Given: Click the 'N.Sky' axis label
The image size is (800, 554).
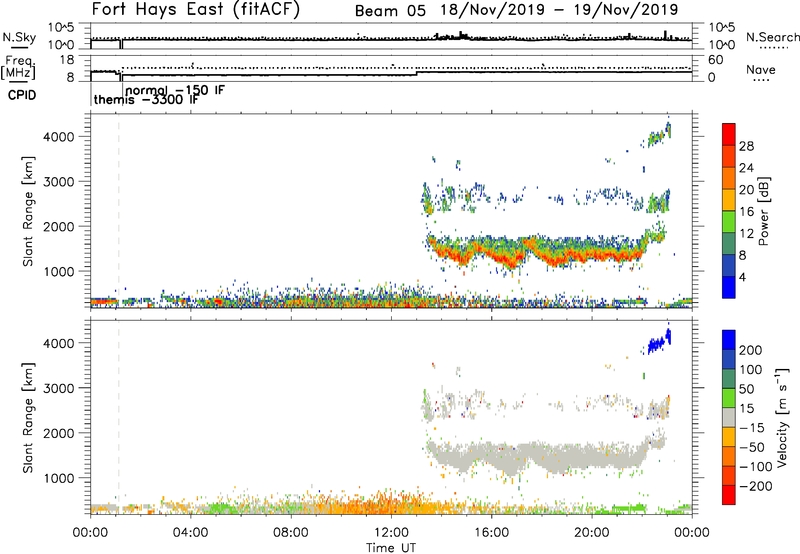Looking at the screenshot, I should coord(19,37).
